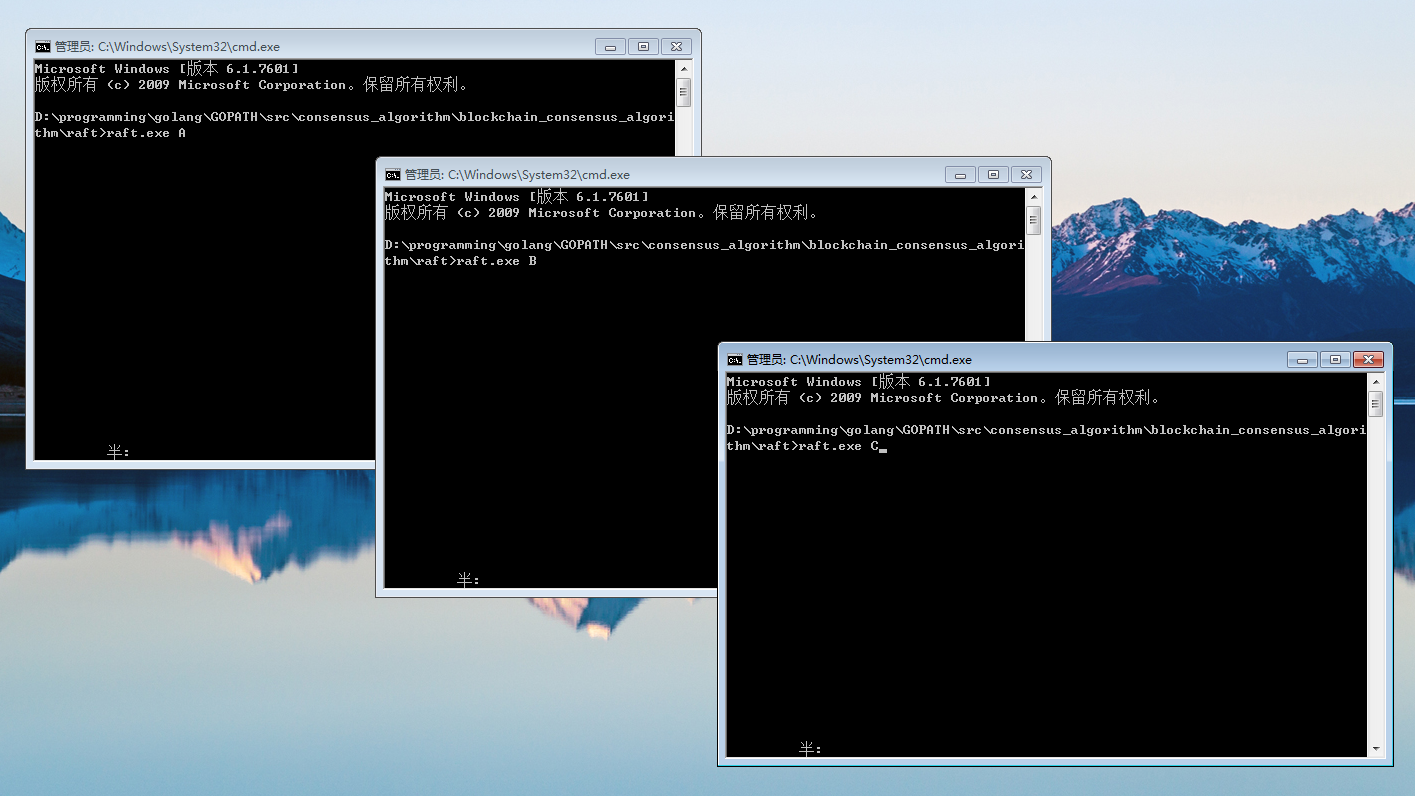Click the maximize button on the node C window

pos(1334,359)
